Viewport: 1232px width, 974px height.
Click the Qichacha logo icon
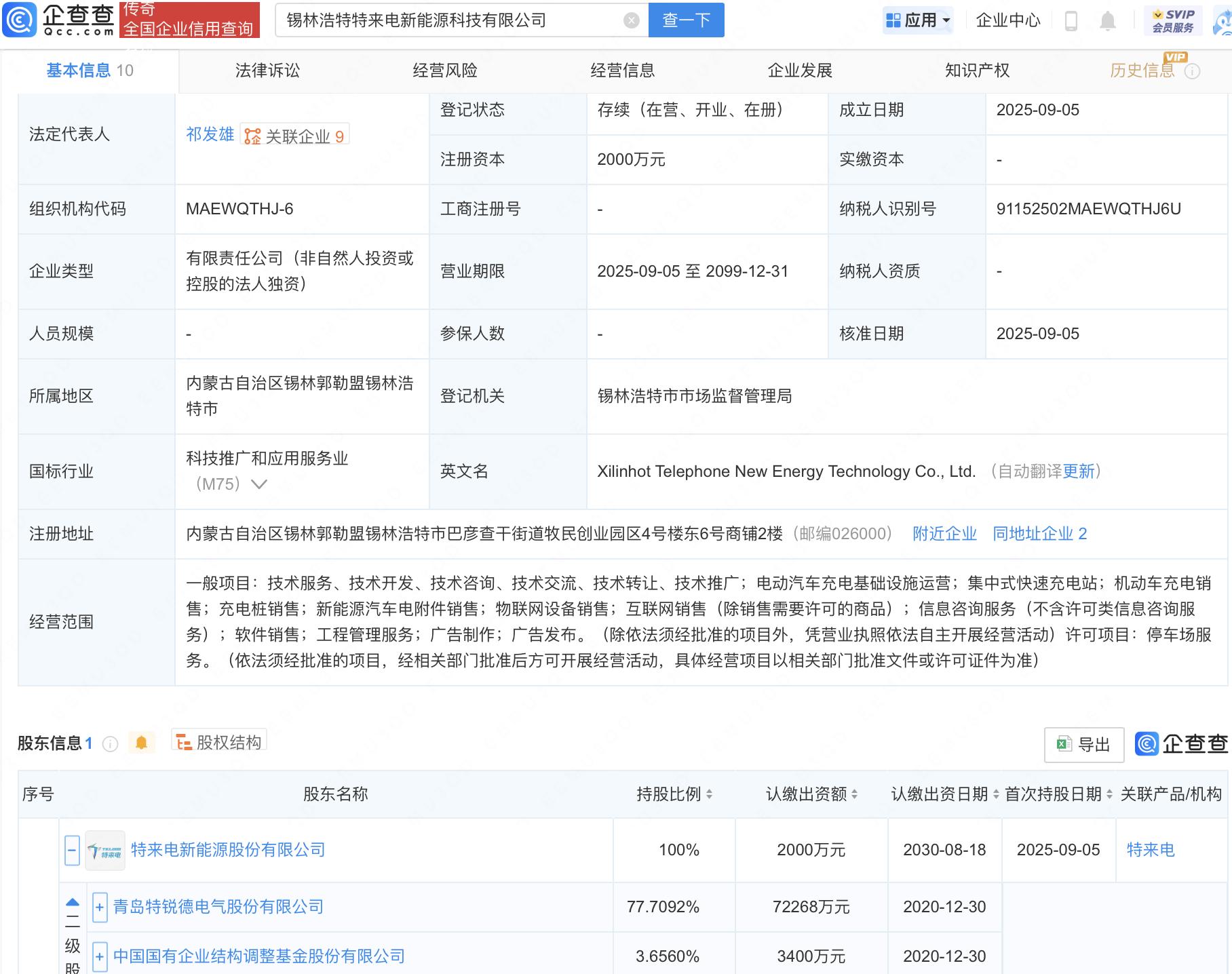[20, 20]
